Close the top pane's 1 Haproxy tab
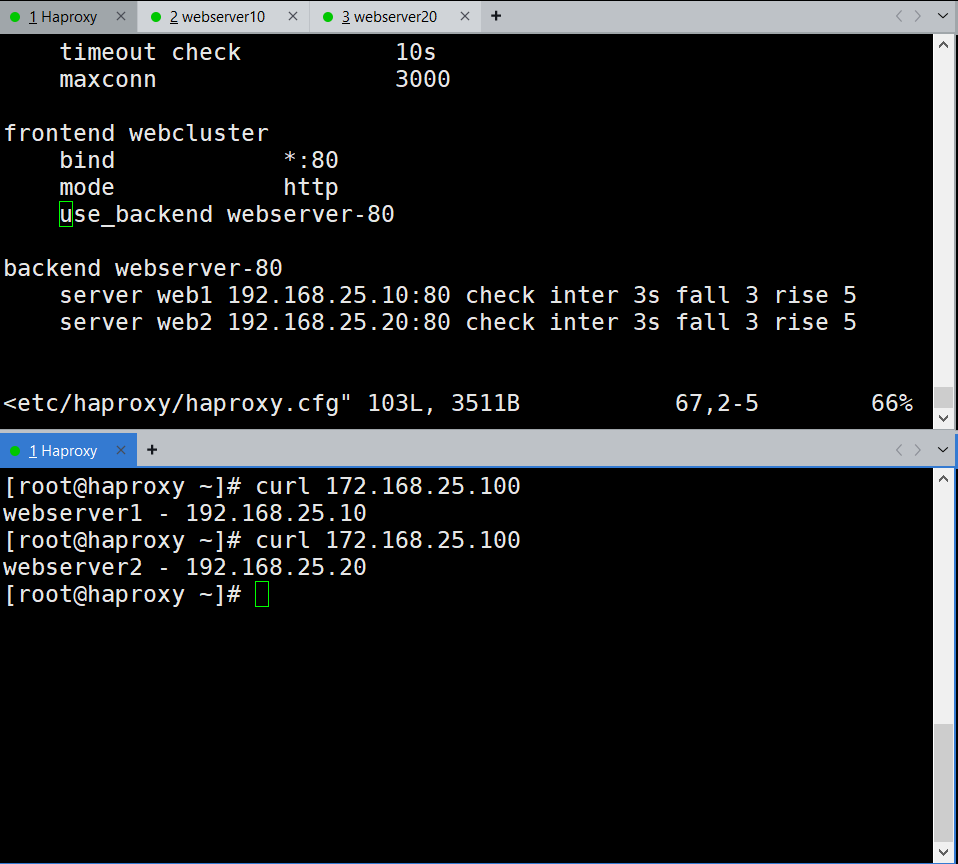 coord(121,16)
